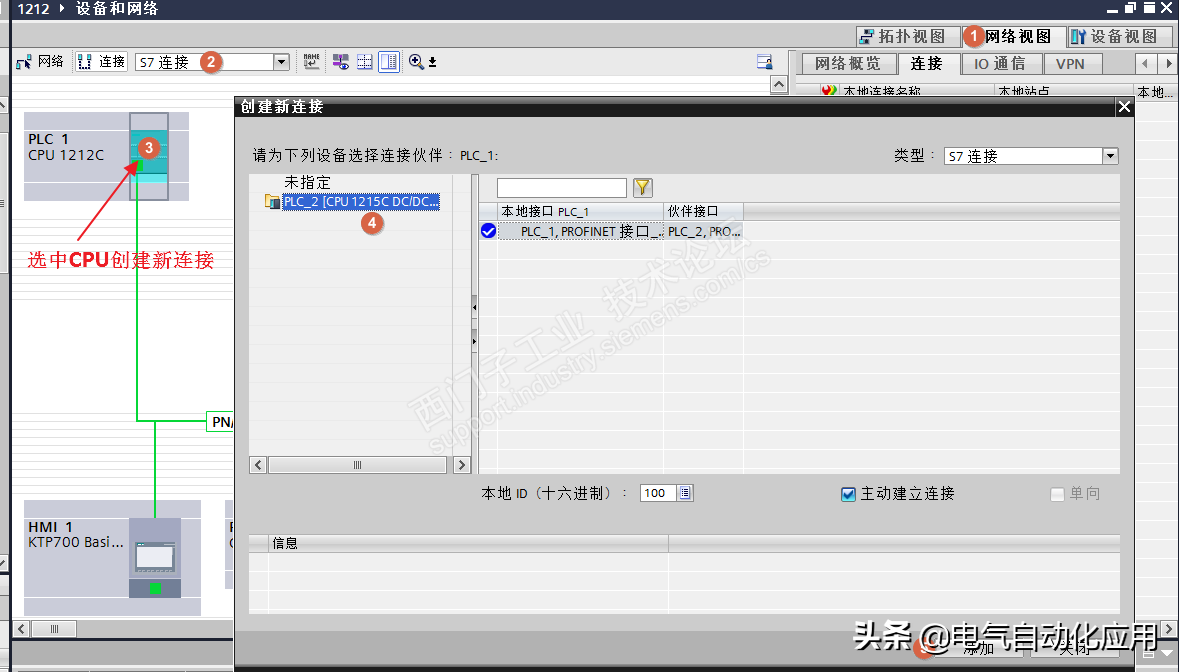Switch to the IO communication (IO 通信) tab
This screenshot has width=1179, height=672.
coord(998,64)
